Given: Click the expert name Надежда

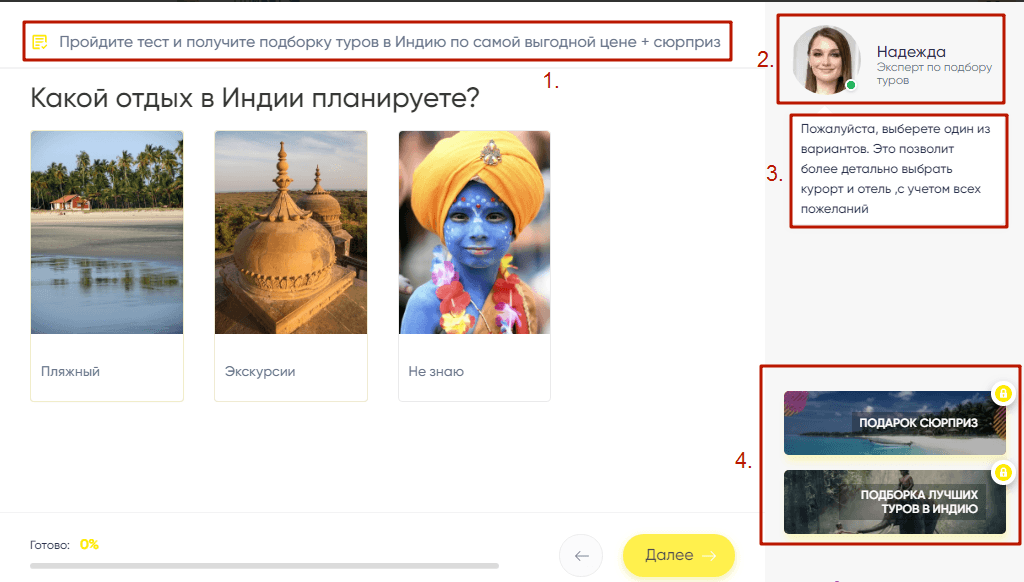Looking at the screenshot, I should (910, 52).
